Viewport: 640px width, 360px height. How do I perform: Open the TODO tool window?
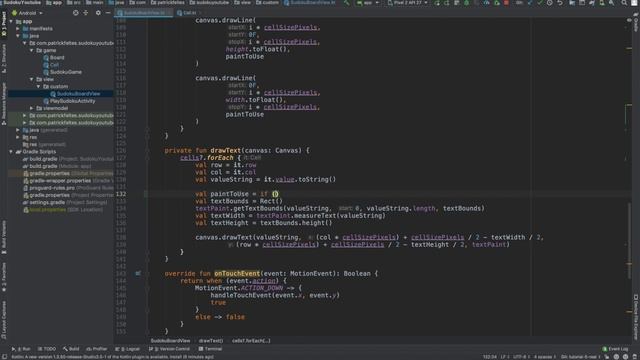tap(47, 349)
